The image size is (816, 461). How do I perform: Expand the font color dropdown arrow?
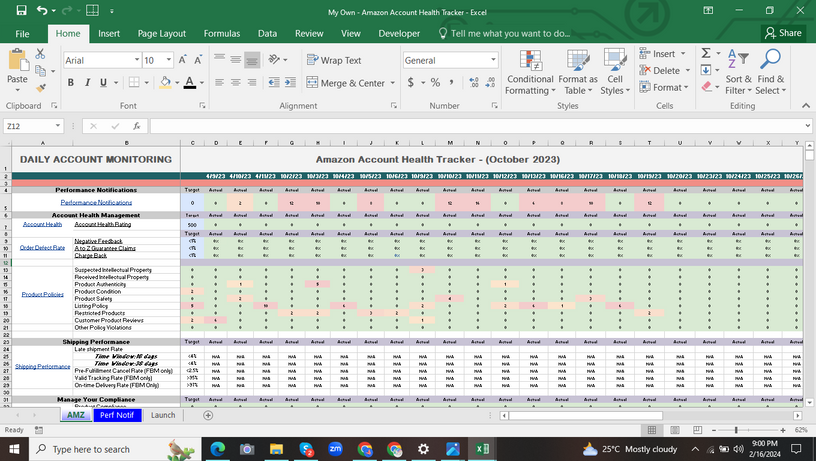202,83
